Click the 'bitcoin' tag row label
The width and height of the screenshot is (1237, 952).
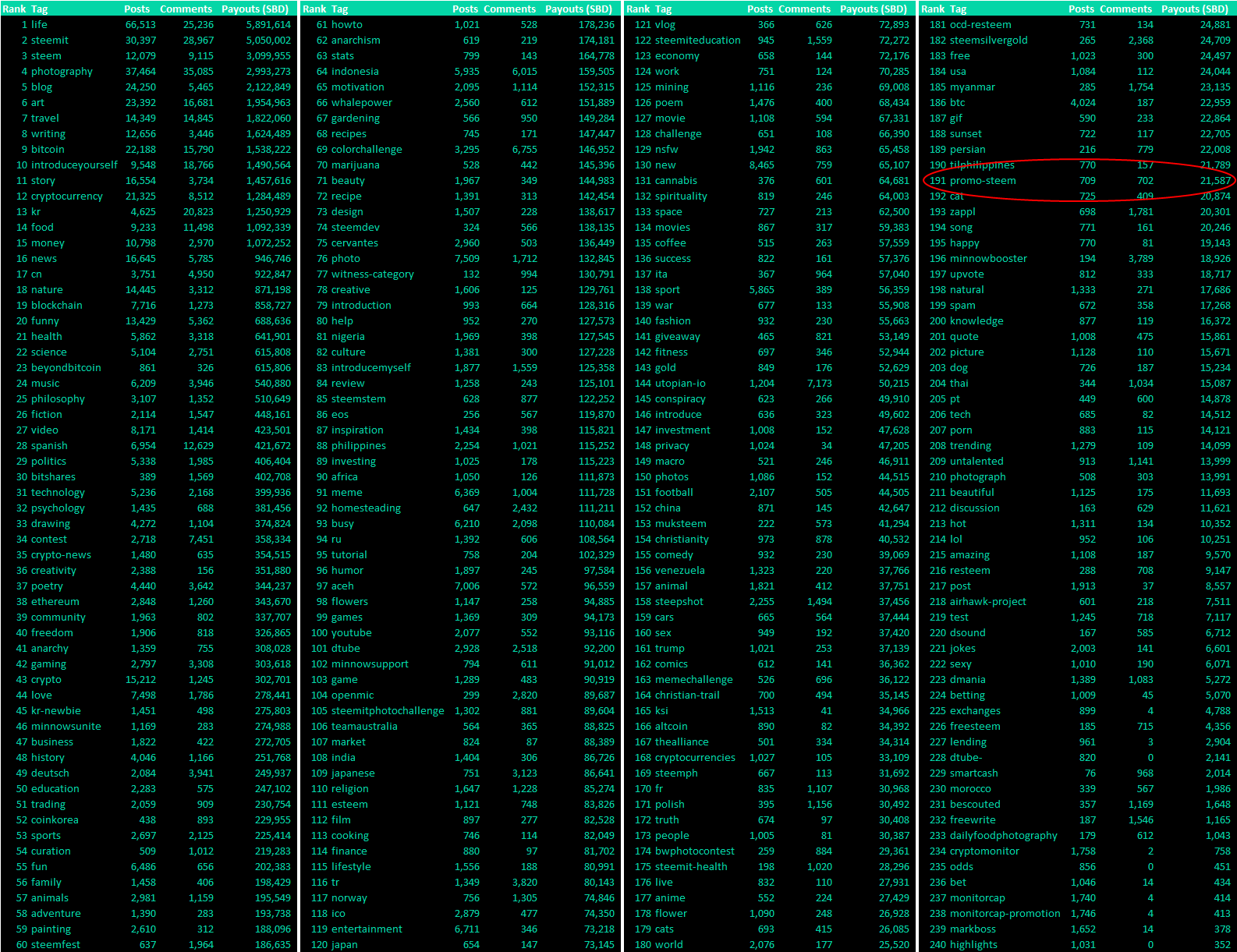pyautogui.click(x=48, y=149)
